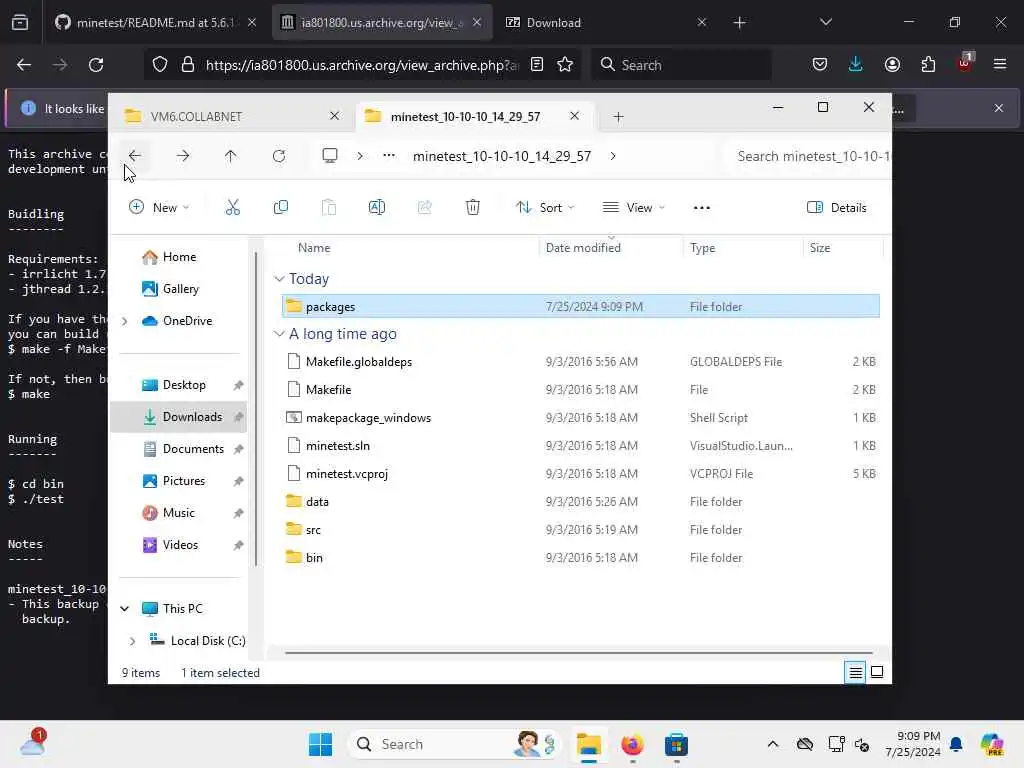Open the New dropdown in Explorer
This screenshot has width=1024, height=768.
click(159, 208)
